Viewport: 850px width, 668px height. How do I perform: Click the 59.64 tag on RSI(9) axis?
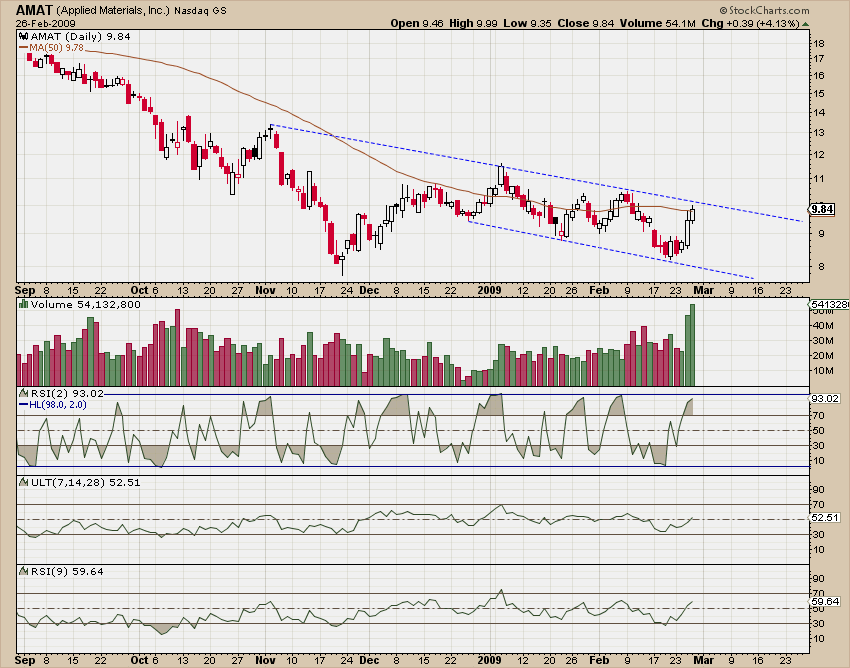[825, 601]
